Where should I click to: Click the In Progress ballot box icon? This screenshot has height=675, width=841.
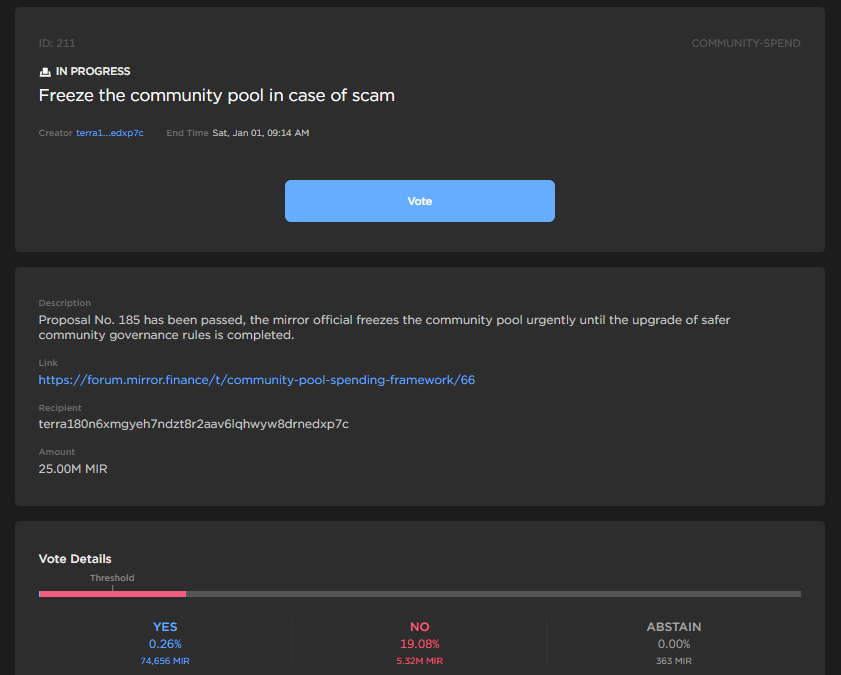pyautogui.click(x=45, y=72)
